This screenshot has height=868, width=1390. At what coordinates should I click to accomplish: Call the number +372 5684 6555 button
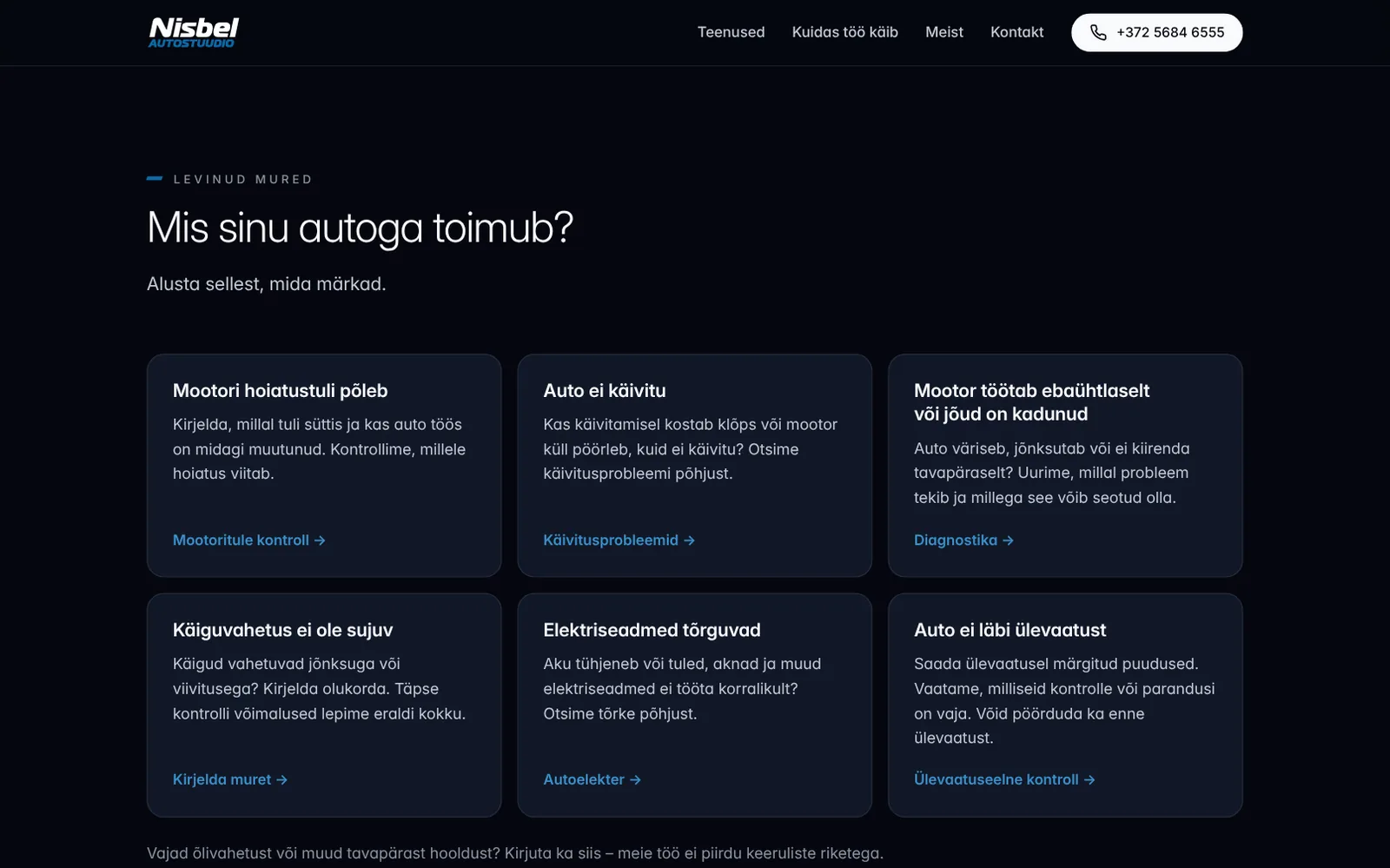point(1156,32)
